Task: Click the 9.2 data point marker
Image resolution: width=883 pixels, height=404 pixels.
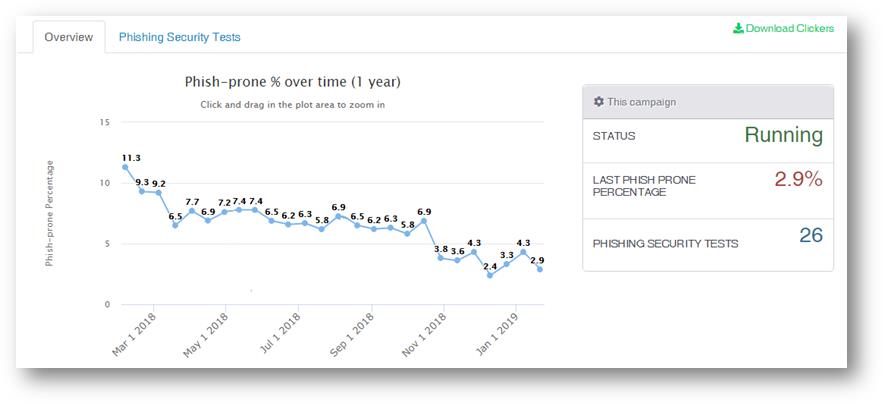Action: tap(158, 192)
